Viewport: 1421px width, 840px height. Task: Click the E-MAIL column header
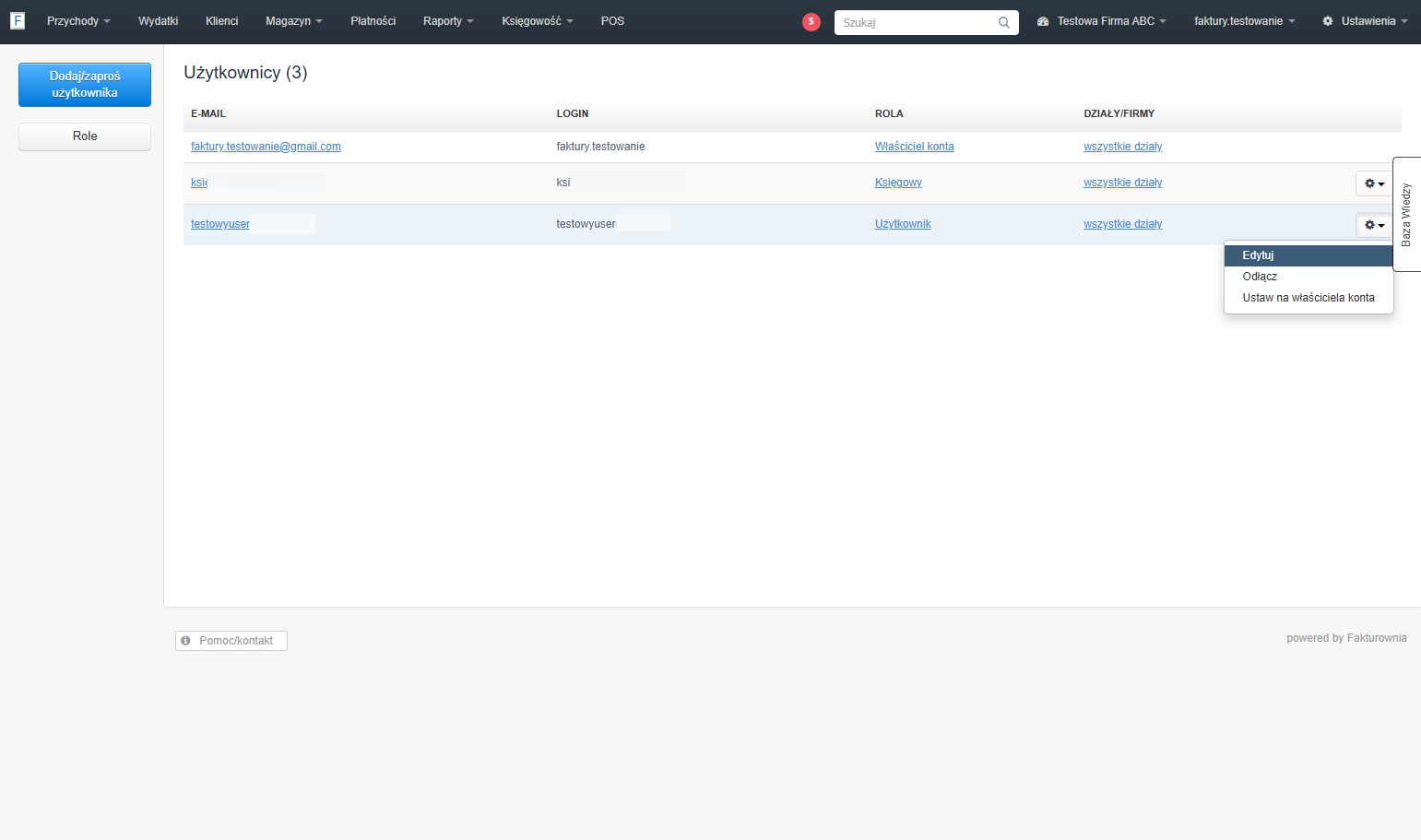click(208, 113)
